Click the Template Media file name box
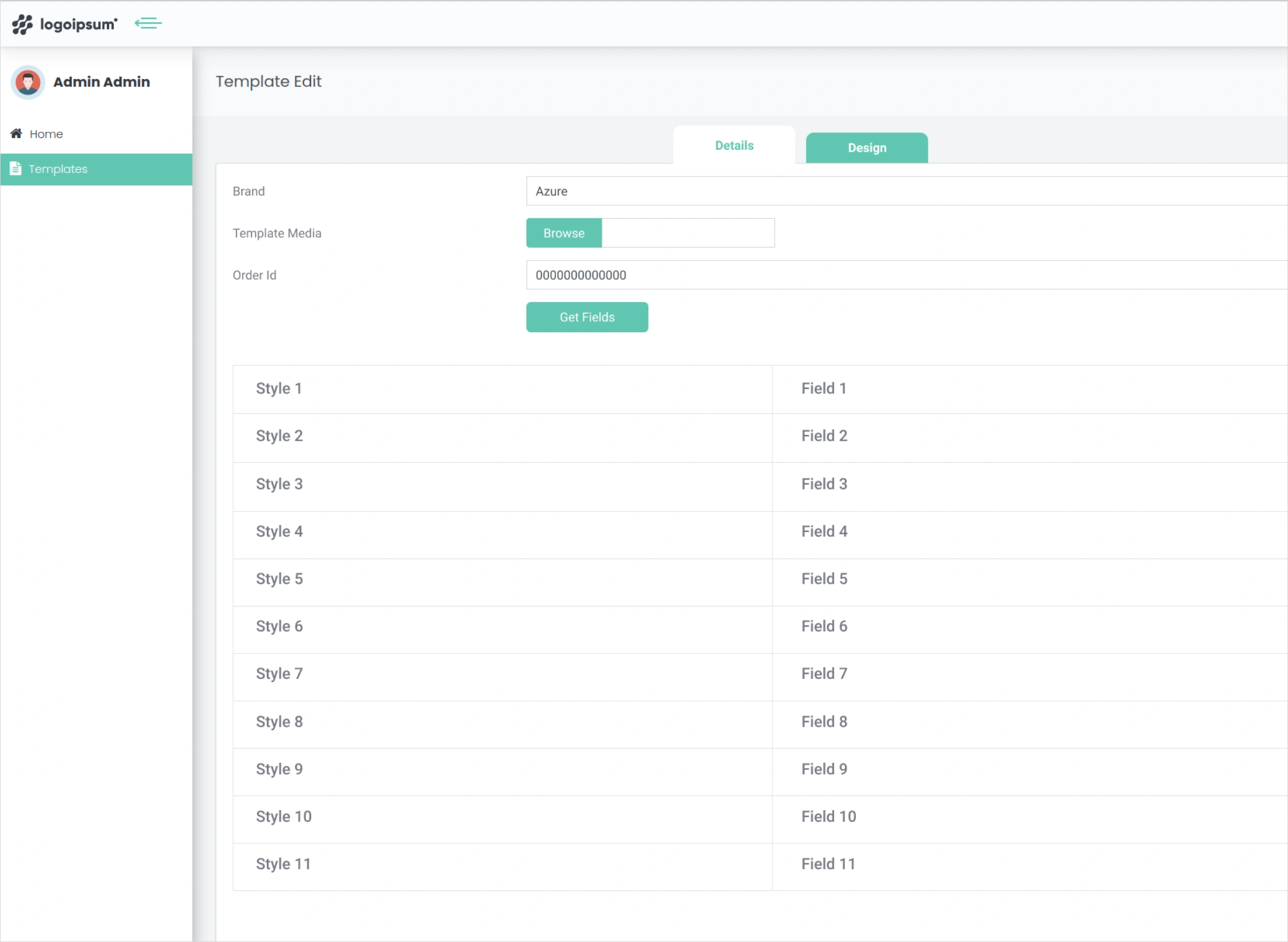 coord(688,233)
